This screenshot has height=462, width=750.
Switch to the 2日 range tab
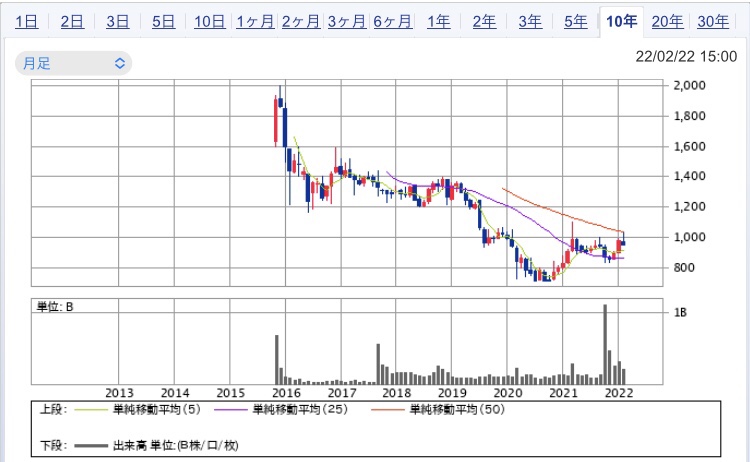tap(72, 21)
